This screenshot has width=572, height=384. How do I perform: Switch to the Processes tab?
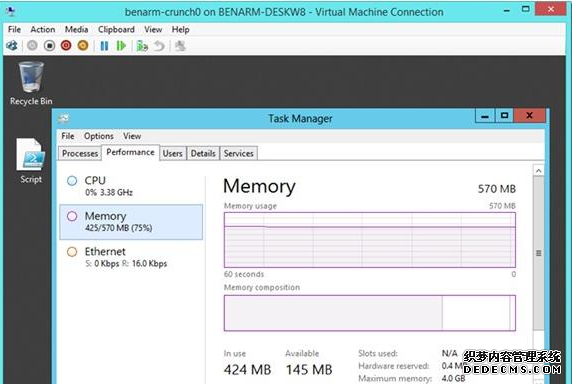click(80, 153)
